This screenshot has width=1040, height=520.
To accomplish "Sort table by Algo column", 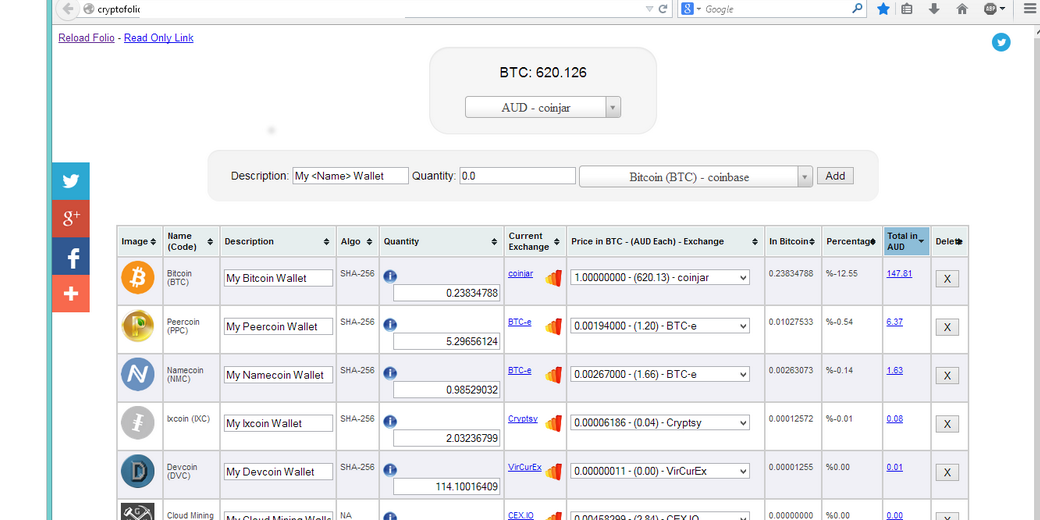I will (357, 241).
